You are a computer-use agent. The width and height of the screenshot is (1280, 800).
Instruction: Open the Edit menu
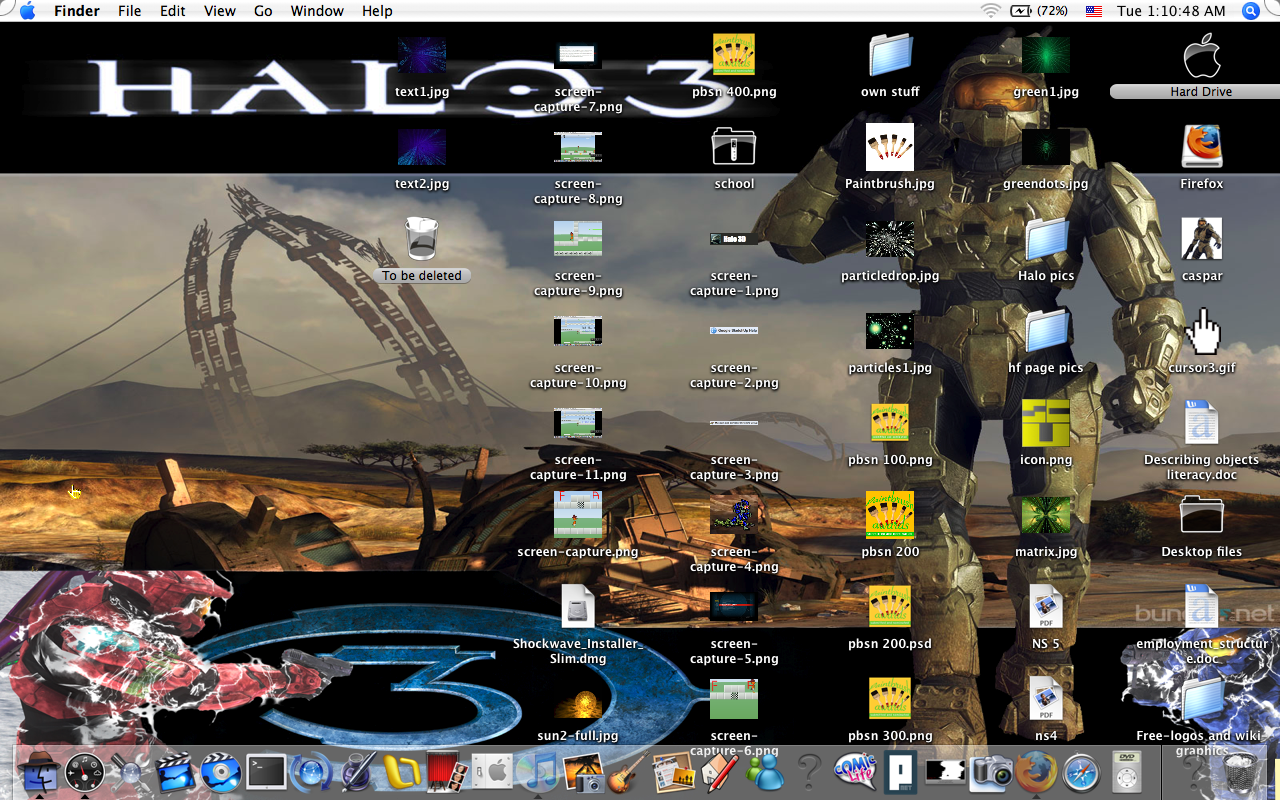[173, 11]
